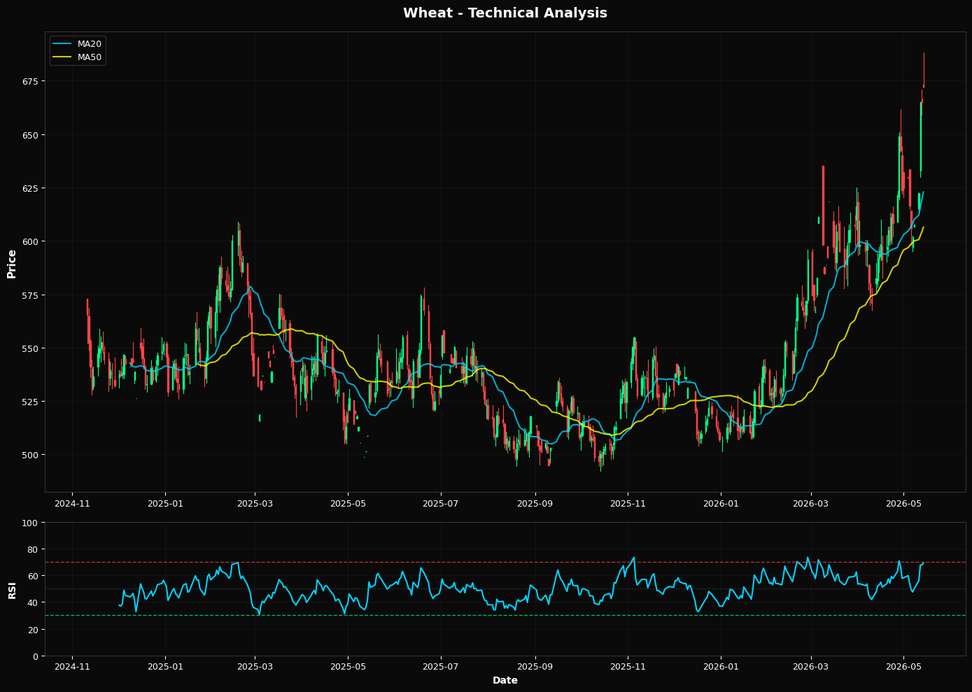Click the cyan MA20 line sample in legend

pos(63,44)
